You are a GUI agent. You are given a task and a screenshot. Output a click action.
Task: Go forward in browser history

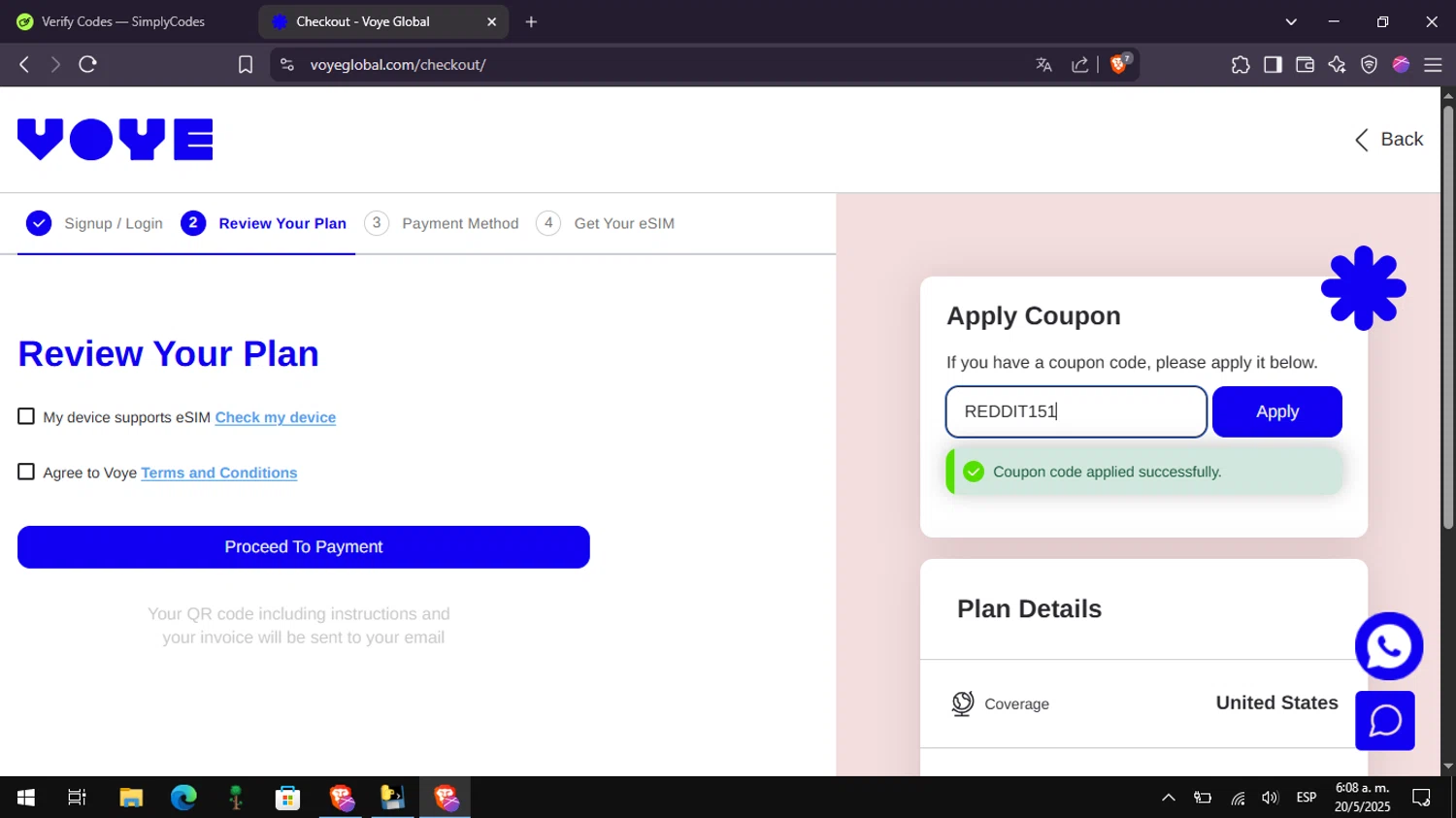pos(55,65)
